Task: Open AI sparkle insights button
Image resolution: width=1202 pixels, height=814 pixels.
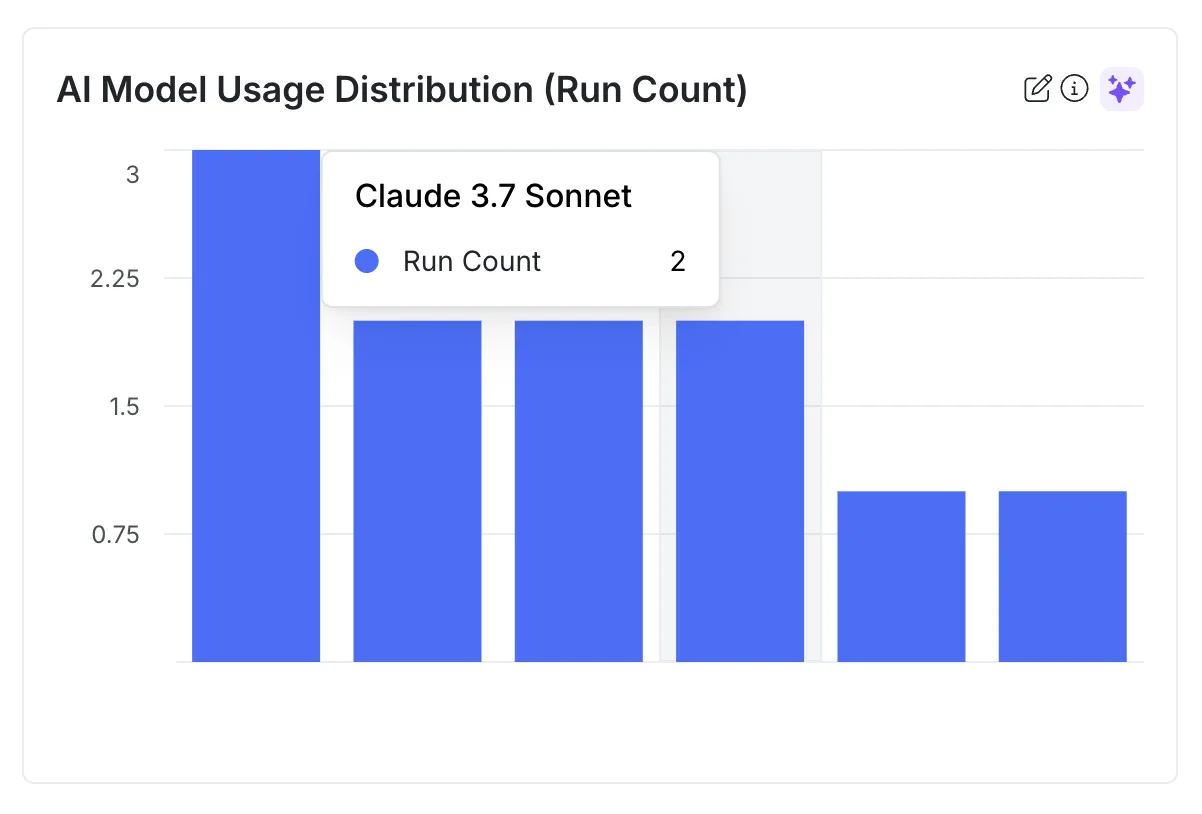Action: tap(1121, 89)
